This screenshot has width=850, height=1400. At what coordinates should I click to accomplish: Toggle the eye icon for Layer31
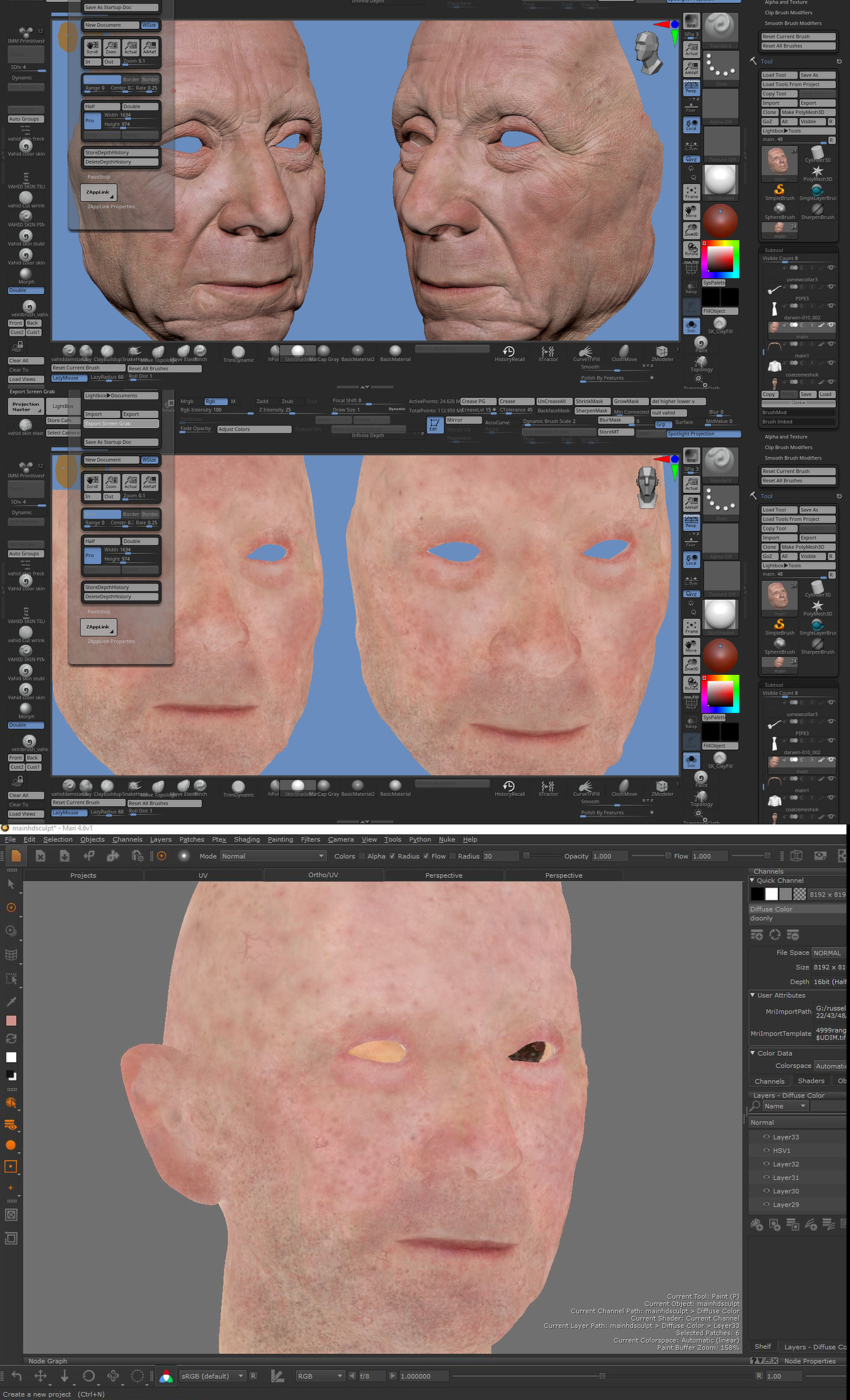click(766, 1178)
